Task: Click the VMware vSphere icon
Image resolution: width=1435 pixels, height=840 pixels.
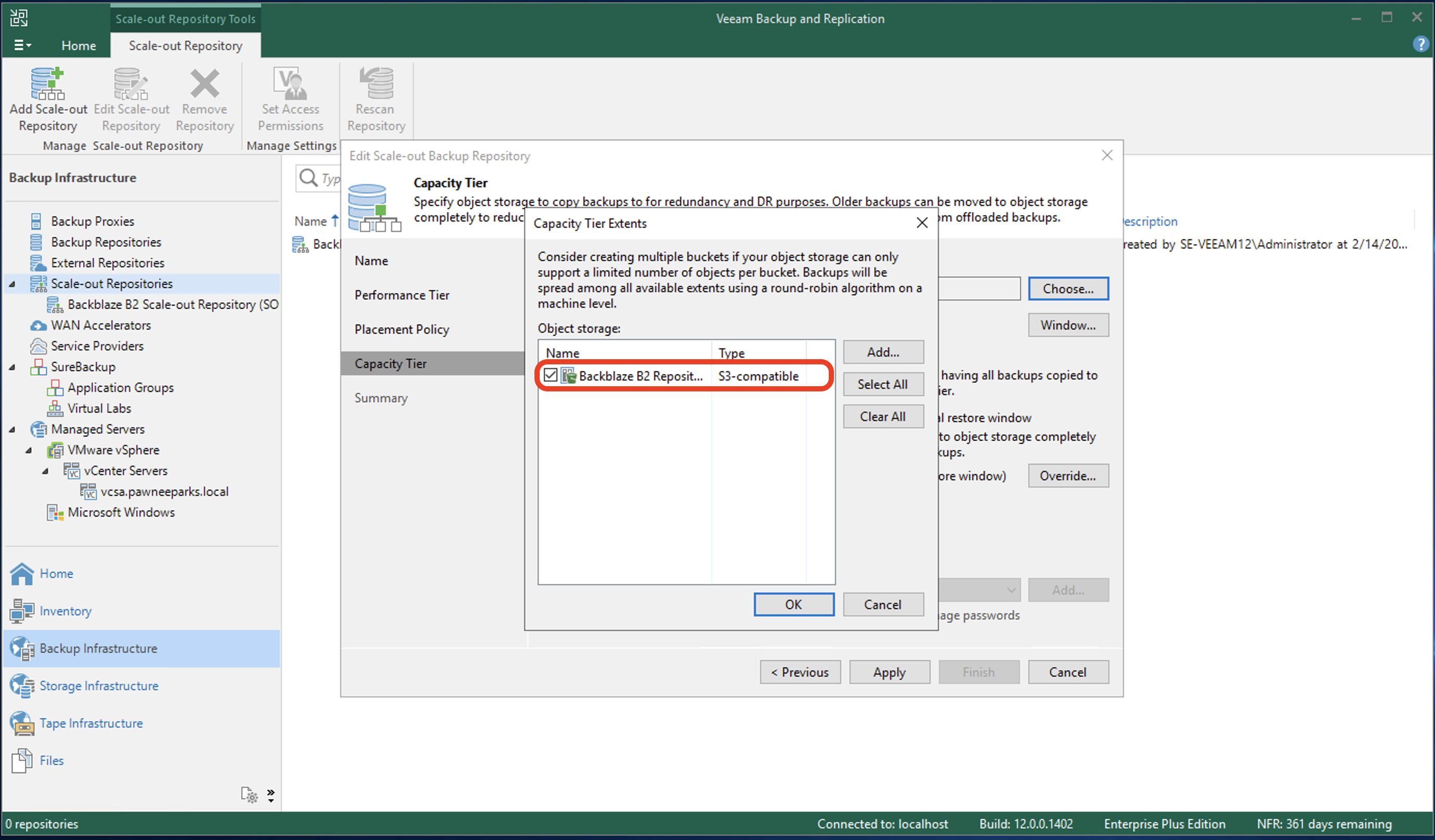Action: (x=55, y=450)
